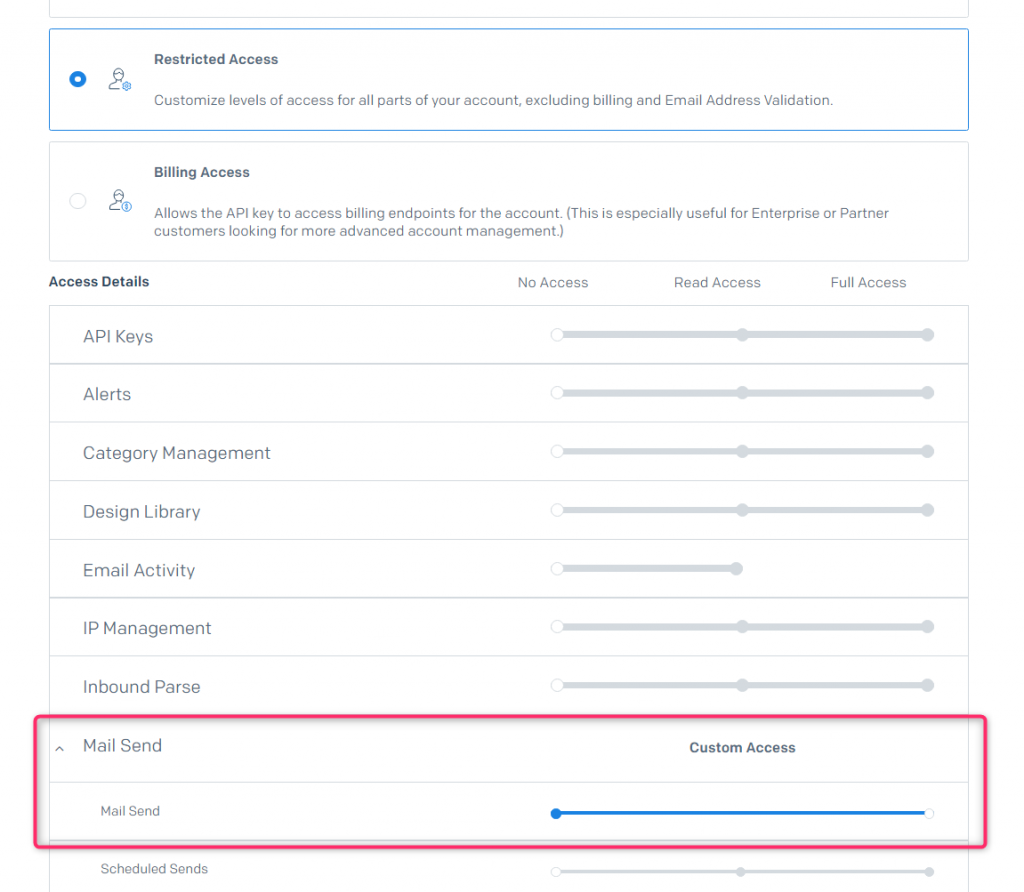
Task: Click the Billing Access user-with-dollar icon
Action: (119, 201)
